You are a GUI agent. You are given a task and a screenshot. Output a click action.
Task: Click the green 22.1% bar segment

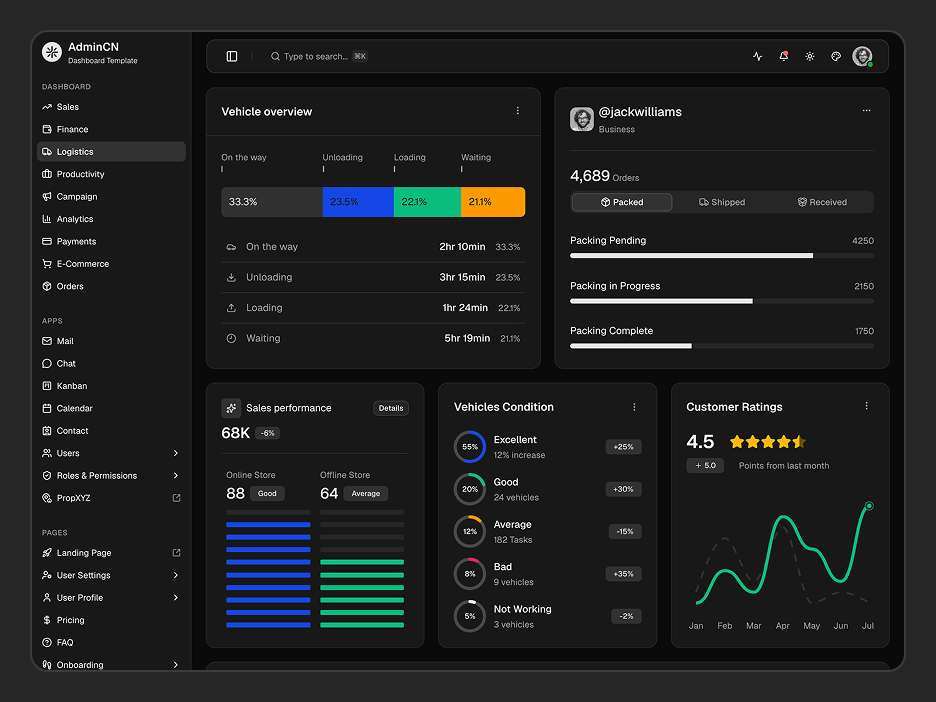[x=427, y=202]
